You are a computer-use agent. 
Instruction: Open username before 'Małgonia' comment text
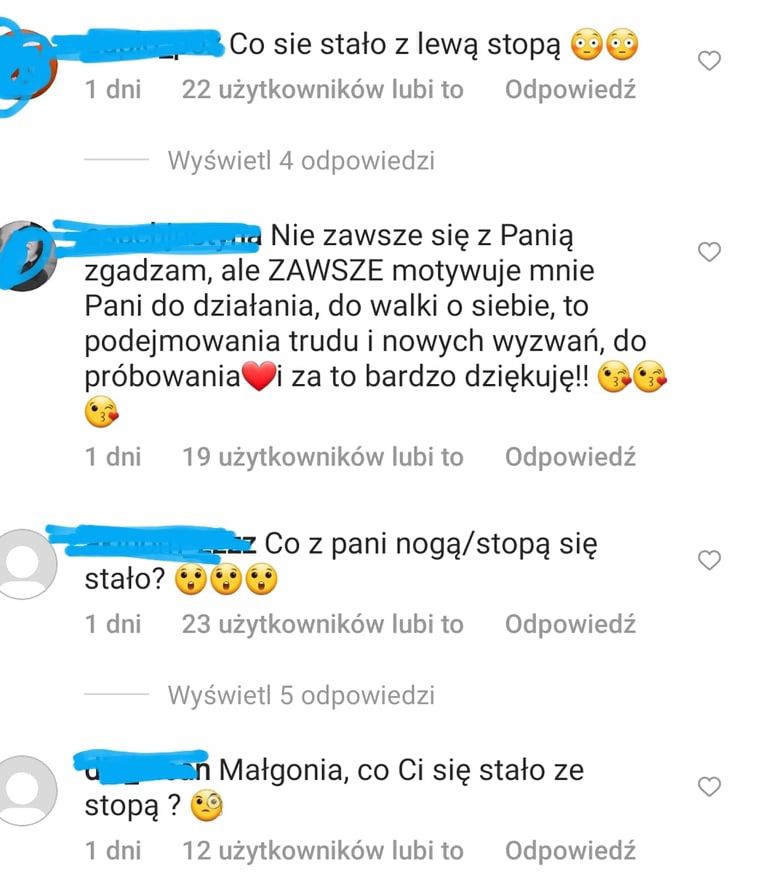pyautogui.click(x=147, y=770)
